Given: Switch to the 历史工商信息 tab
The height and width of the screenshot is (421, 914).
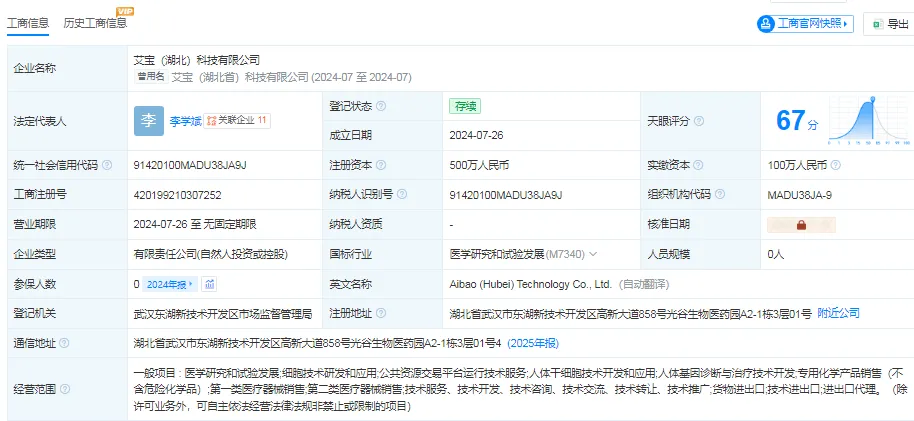Looking at the screenshot, I should [95, 23].
